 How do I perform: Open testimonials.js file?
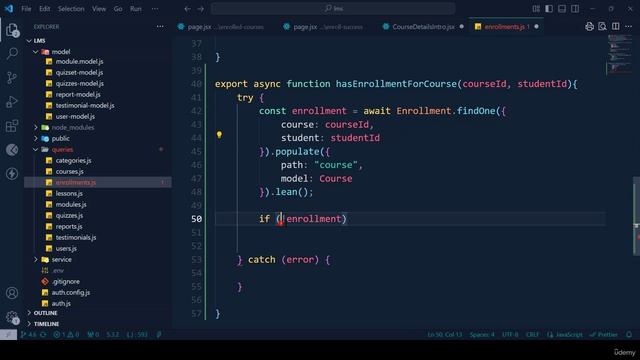click(x=76, y=238)
